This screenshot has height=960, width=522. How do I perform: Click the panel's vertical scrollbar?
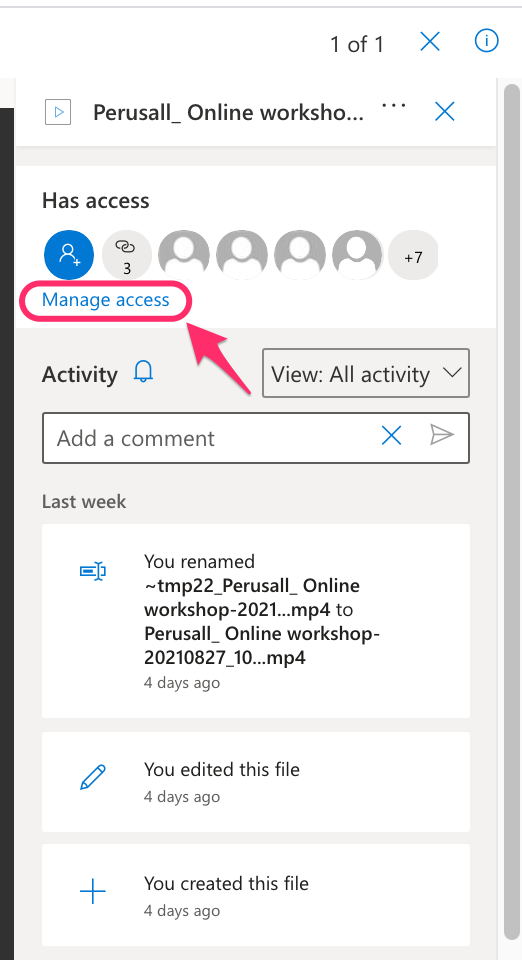coord(512,512)
